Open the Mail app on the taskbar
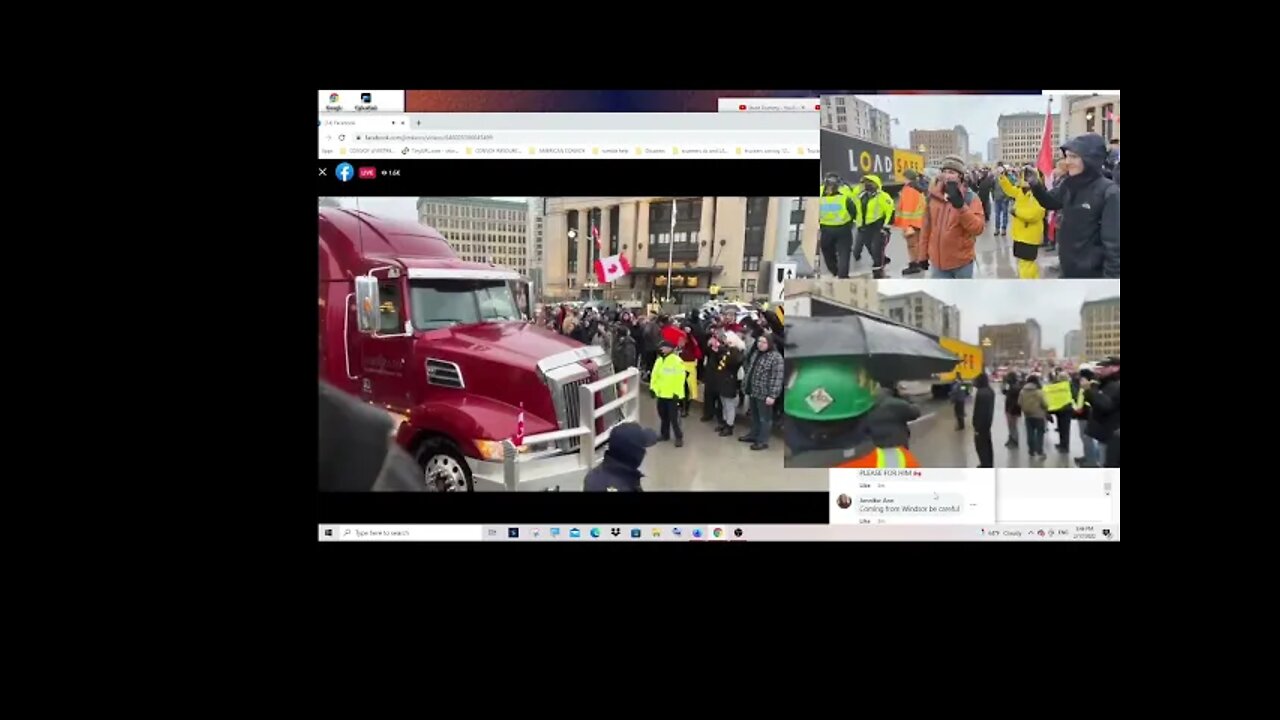Screen dimensions: 1280x720 [574, 533]
